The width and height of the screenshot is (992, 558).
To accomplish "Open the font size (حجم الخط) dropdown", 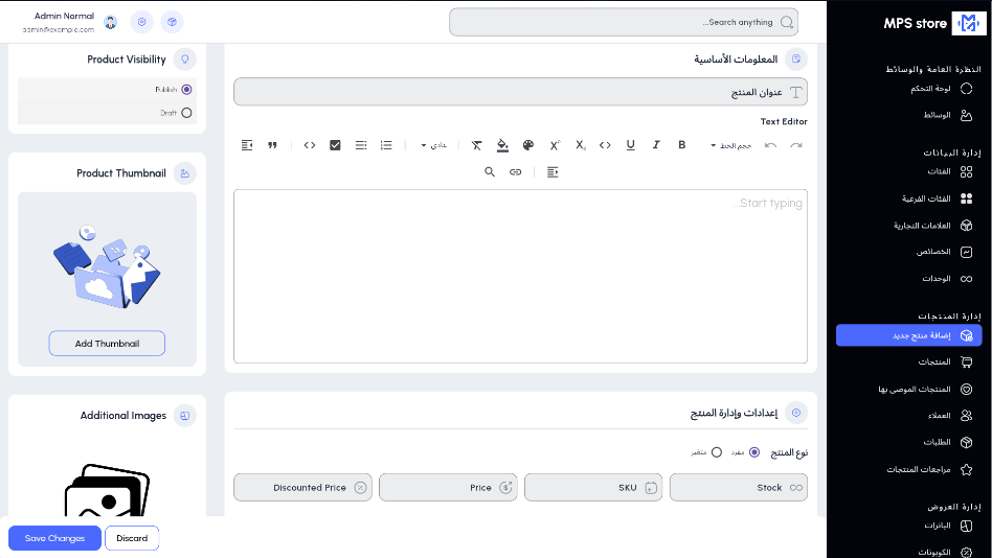I will pyautogui.click(x=731, y=146).
